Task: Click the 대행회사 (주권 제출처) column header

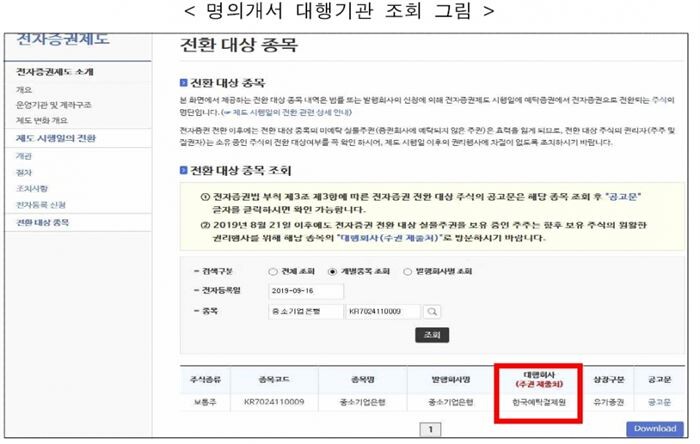Action: click(x=539, y=379)
